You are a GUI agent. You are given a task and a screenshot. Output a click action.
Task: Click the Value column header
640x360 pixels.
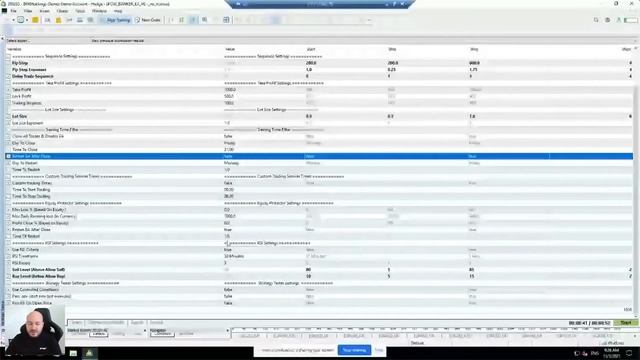[230, 49]
